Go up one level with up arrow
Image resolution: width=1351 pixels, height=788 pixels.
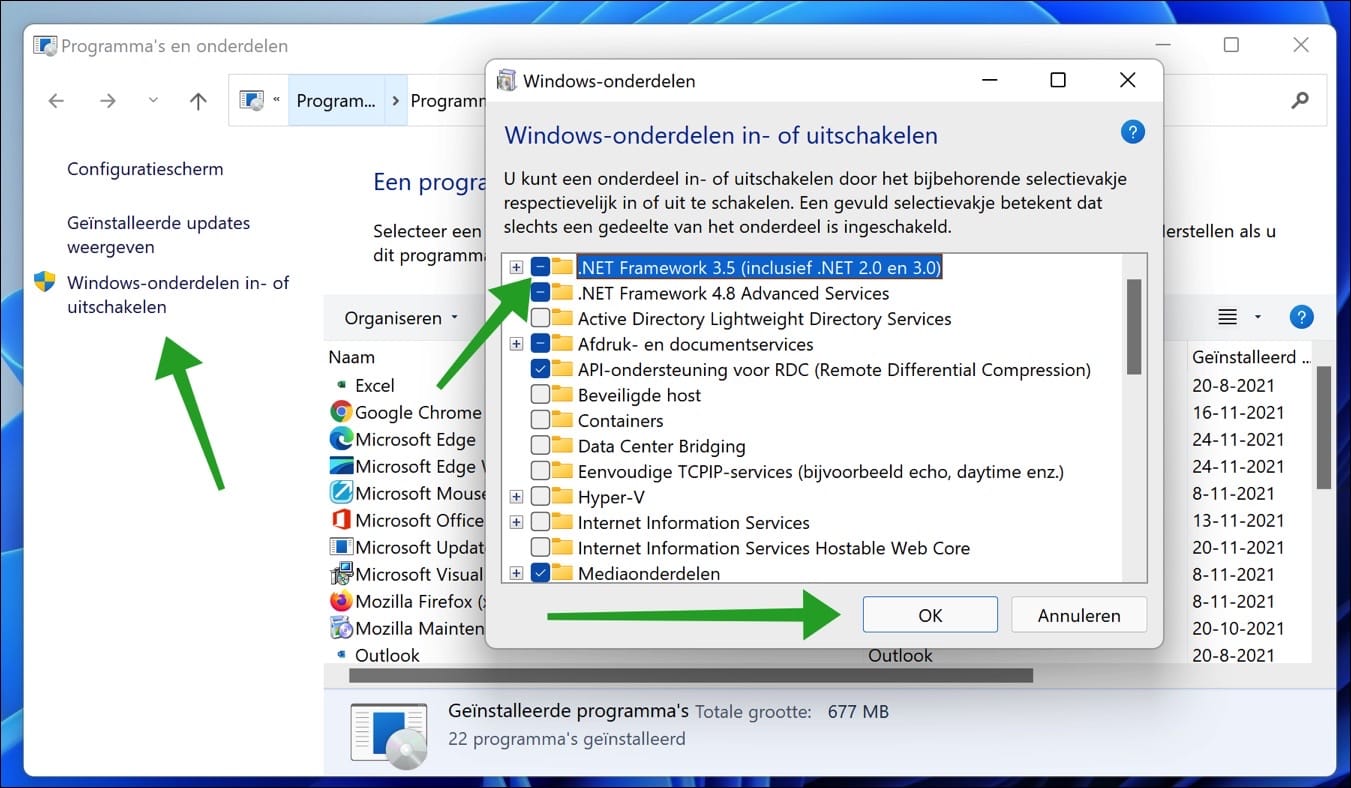198,100
